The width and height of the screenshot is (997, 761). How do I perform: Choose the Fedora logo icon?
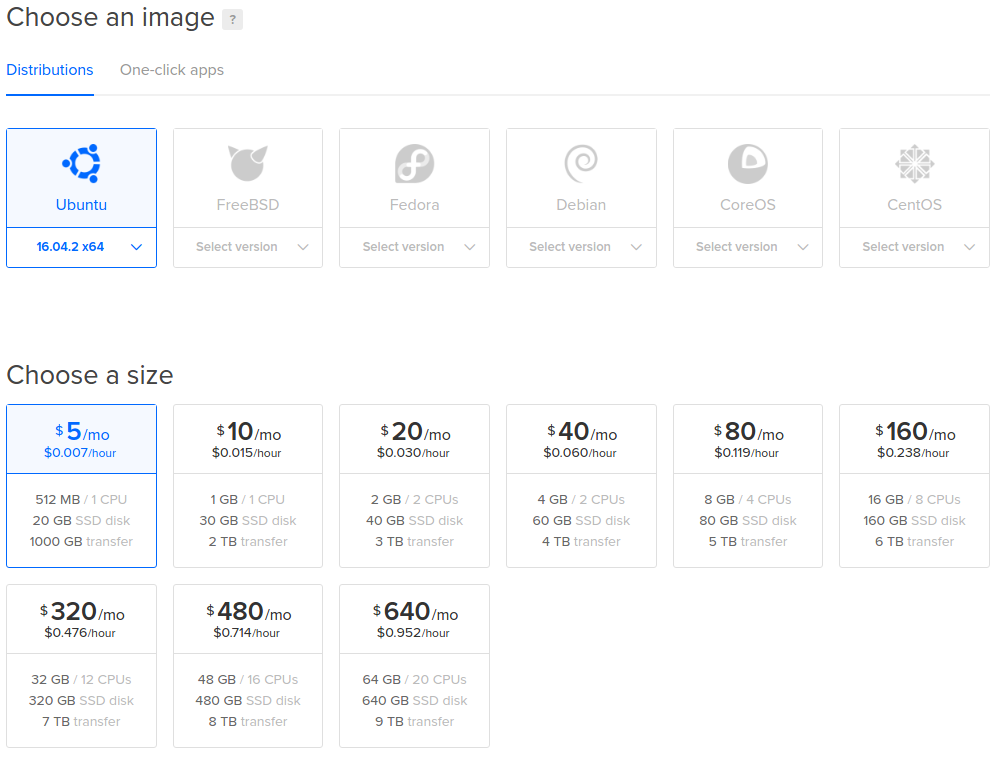414,163
